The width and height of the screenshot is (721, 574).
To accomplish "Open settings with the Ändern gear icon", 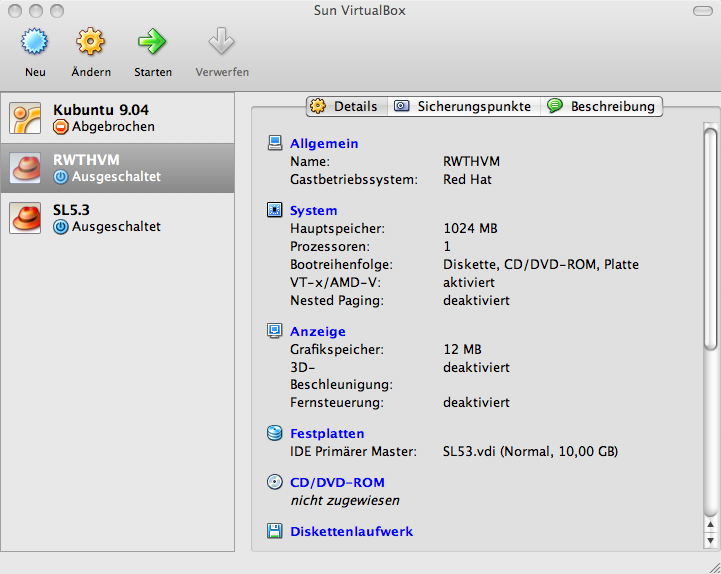I will click(91, 41).
